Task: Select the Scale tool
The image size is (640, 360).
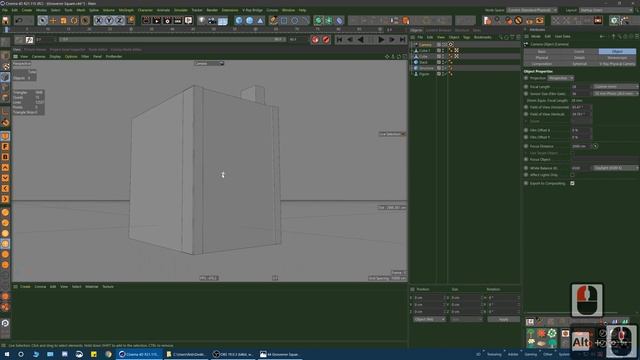Action: 64,20
